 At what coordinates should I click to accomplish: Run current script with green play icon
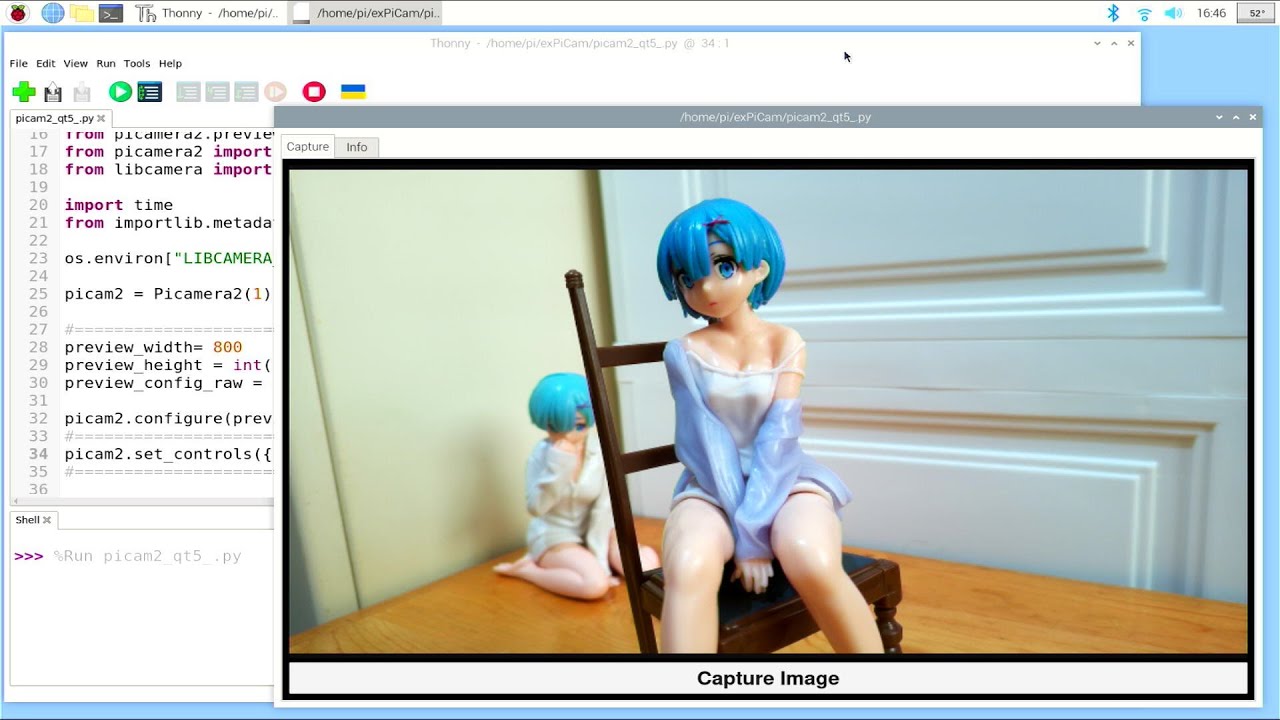(120, 92)
